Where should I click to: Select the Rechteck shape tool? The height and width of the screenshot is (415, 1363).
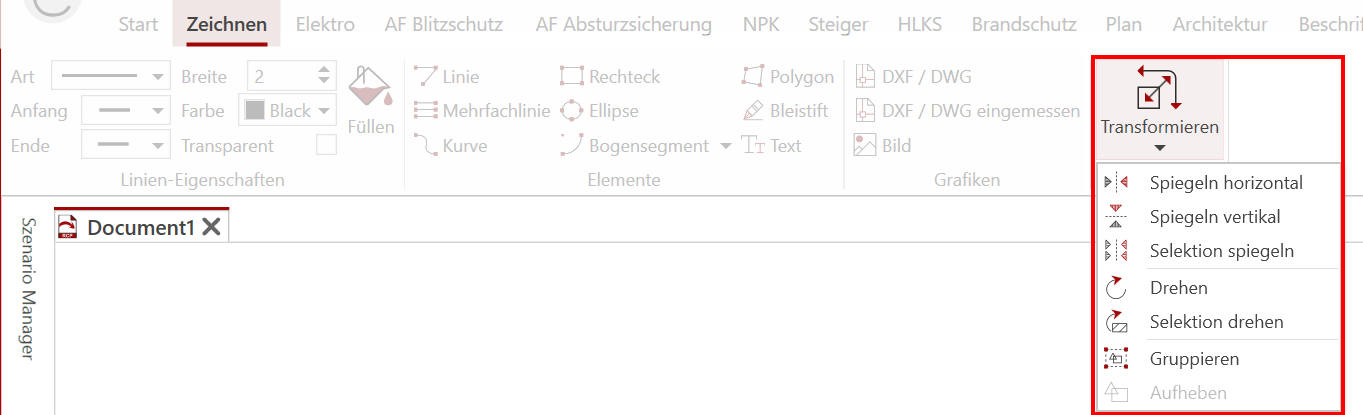(x=610, y=77)
